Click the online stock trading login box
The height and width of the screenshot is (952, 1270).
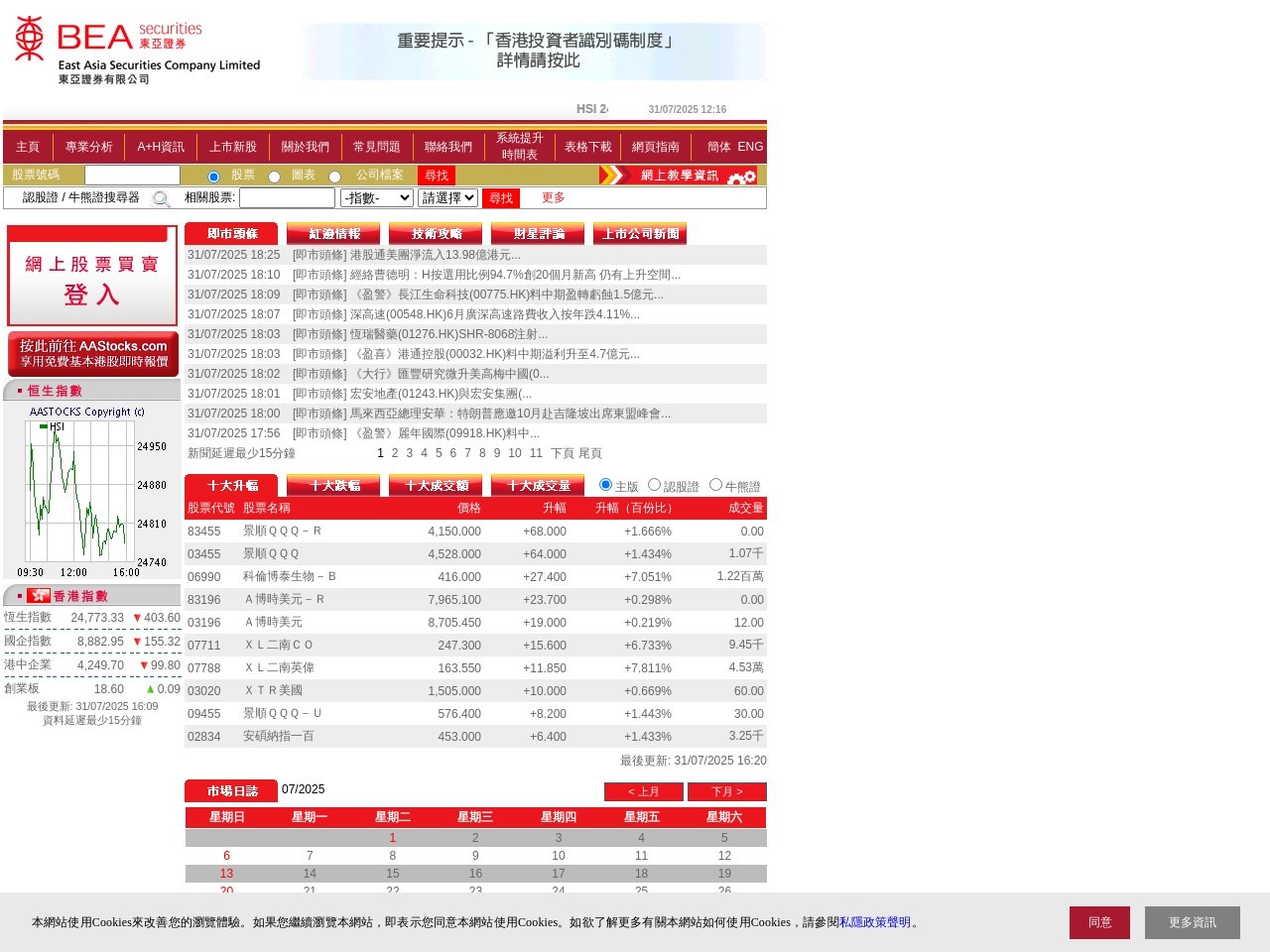[92, 277]
